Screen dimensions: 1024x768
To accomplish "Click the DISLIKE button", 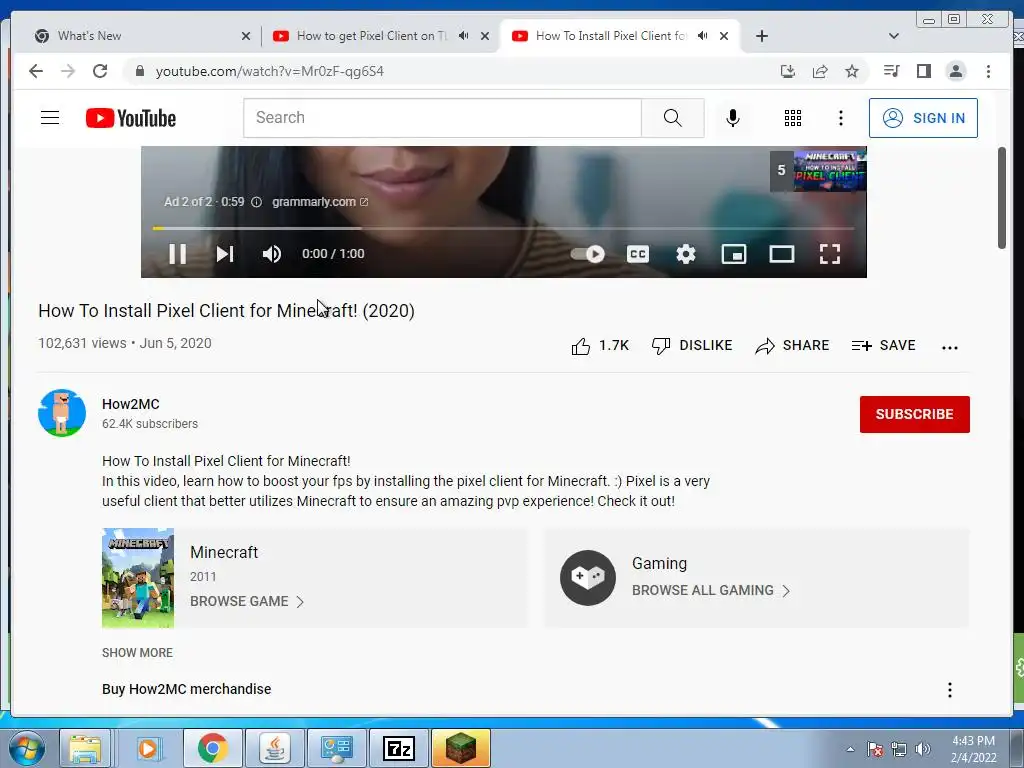I will tap(692, 345).
